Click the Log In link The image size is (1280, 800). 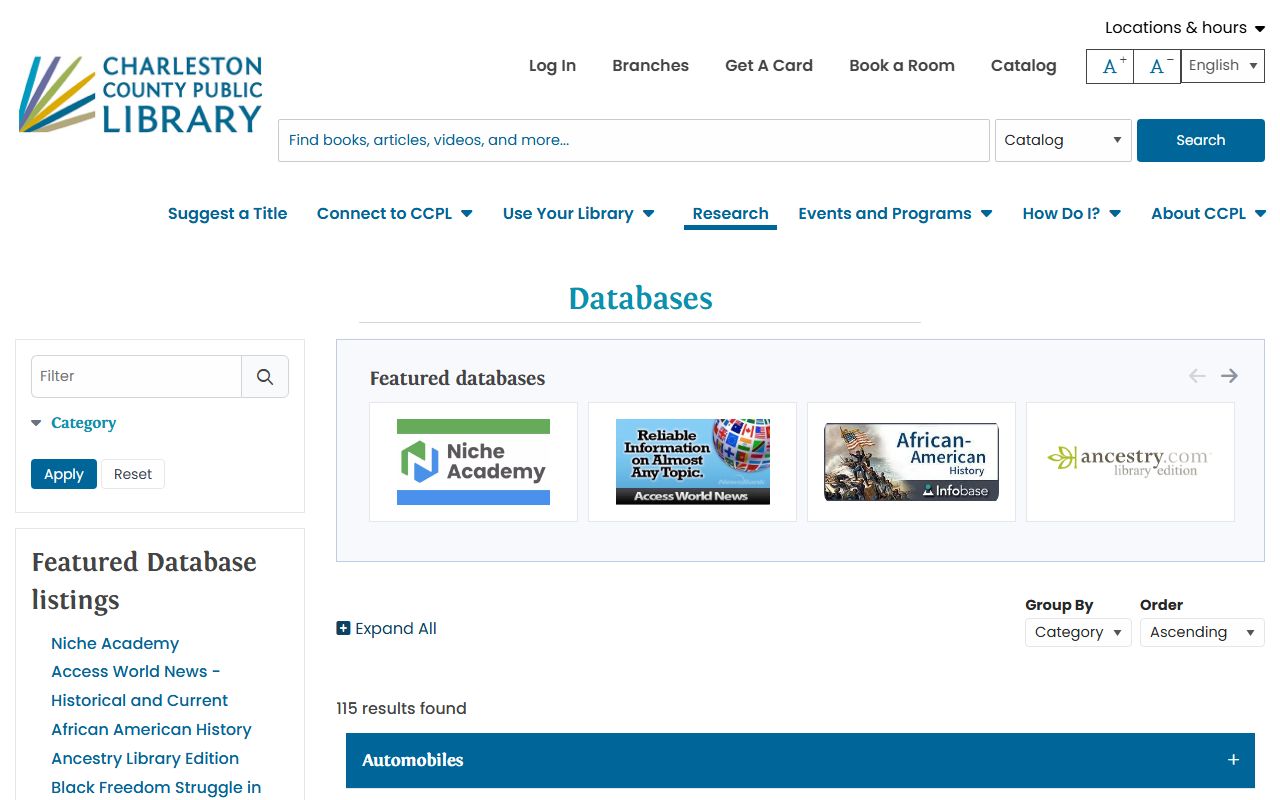(552, 66)
